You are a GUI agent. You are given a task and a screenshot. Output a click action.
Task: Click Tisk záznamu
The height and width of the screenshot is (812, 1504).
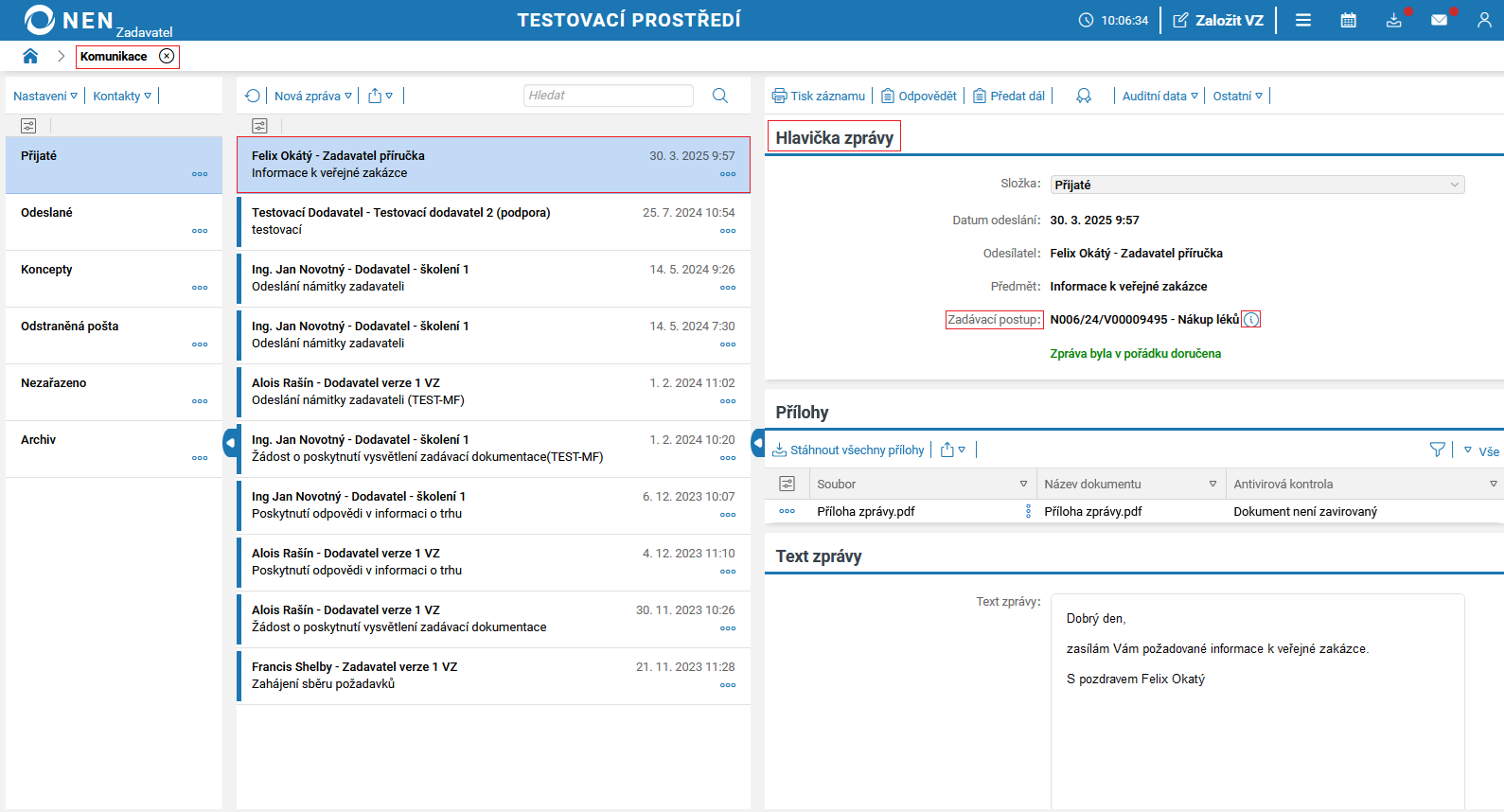(x=819, y=96)
